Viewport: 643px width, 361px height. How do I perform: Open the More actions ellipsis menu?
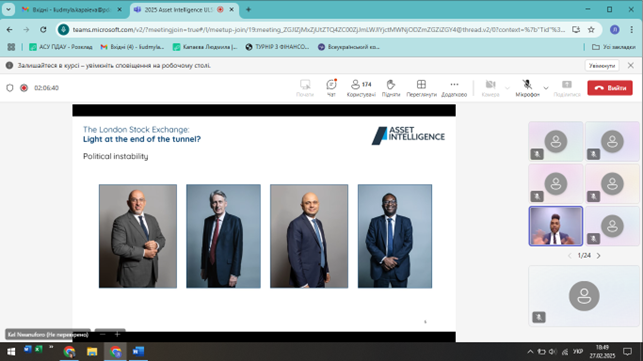[454, 88]
